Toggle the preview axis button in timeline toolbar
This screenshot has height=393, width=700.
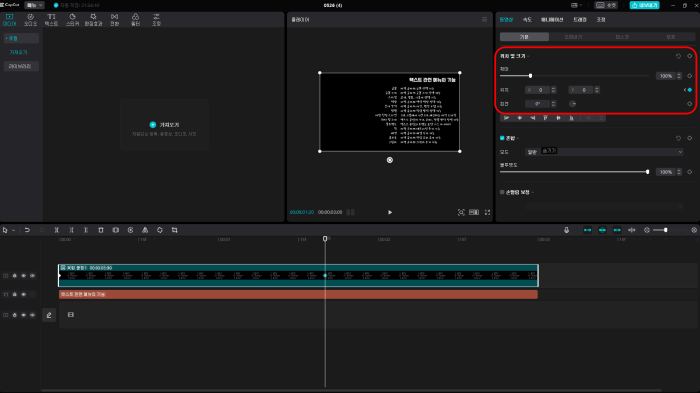point(632,230)
